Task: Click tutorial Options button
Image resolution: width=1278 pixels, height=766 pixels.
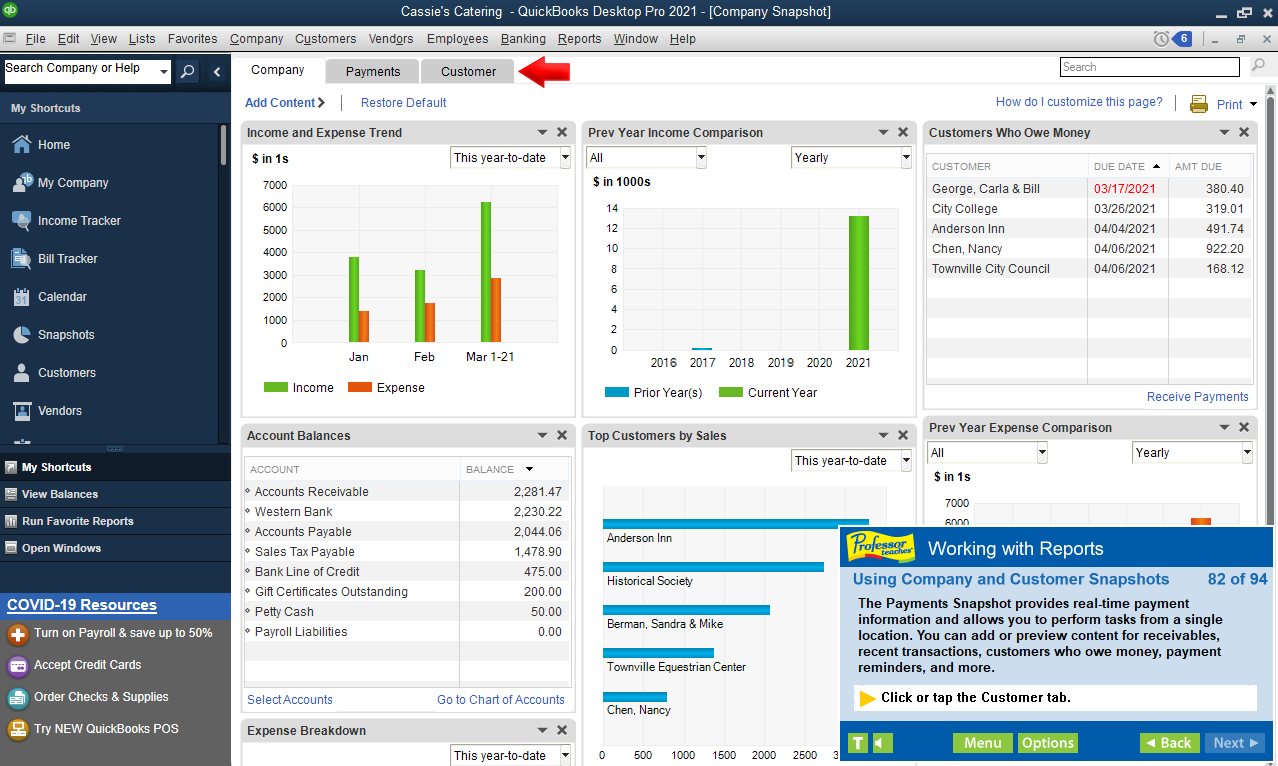Action: click(x=1048, y=743)
